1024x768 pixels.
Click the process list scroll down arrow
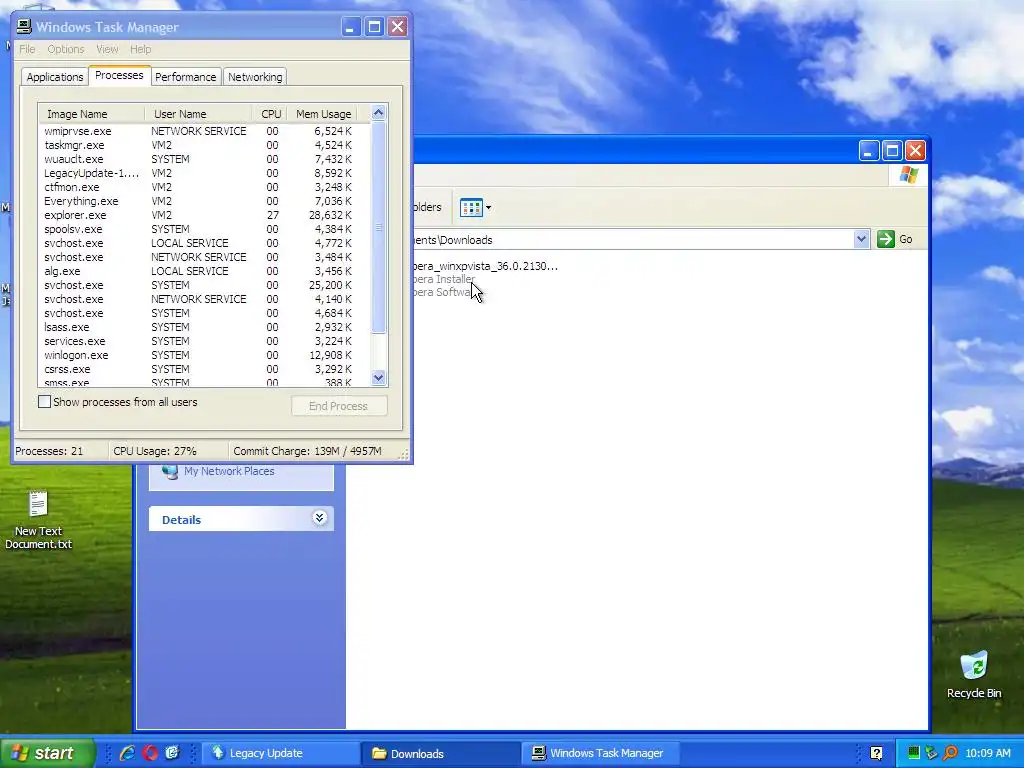(378, 377)
